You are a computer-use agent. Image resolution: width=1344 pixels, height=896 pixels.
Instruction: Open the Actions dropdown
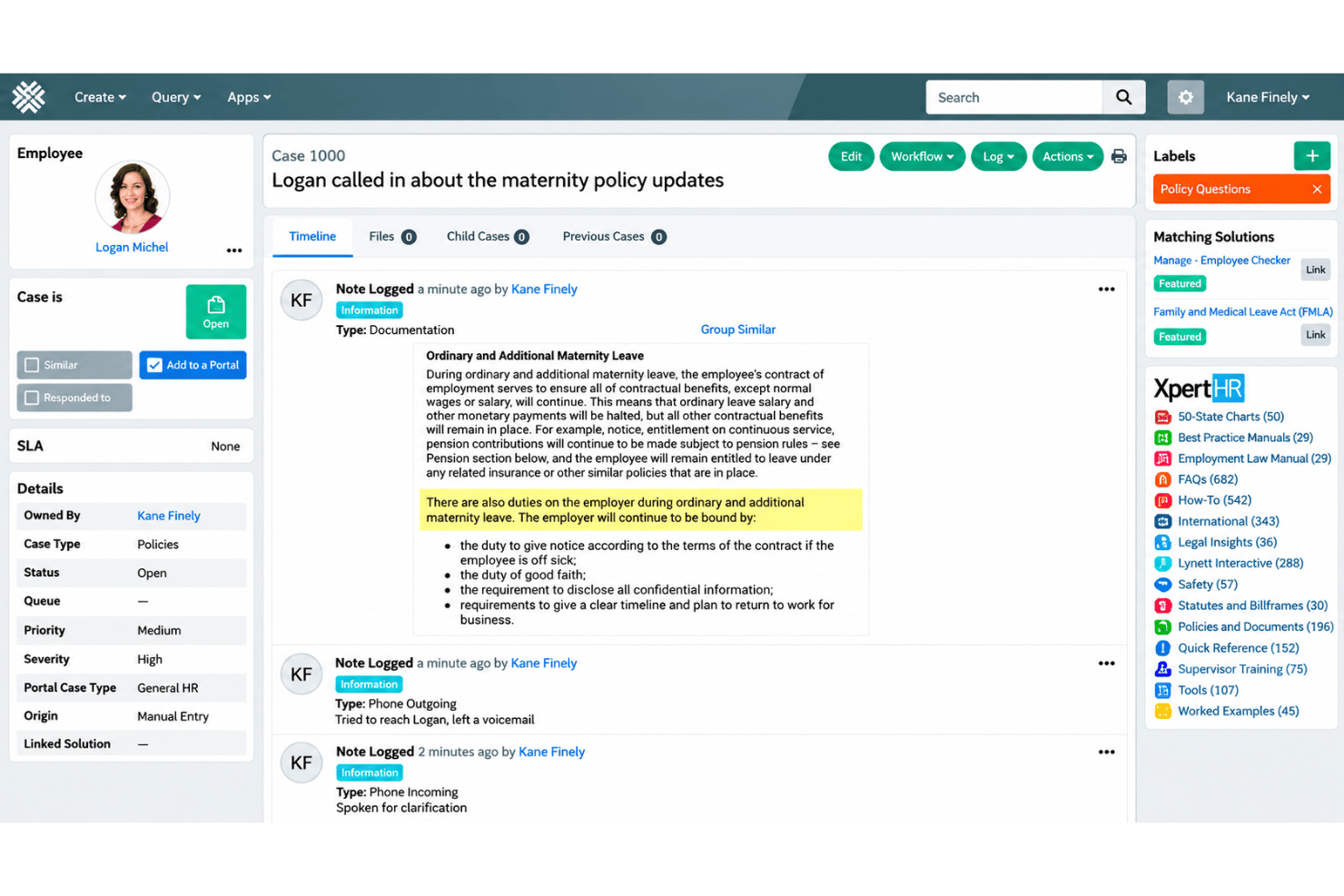pyautogui.click(x=1068, y=156)
